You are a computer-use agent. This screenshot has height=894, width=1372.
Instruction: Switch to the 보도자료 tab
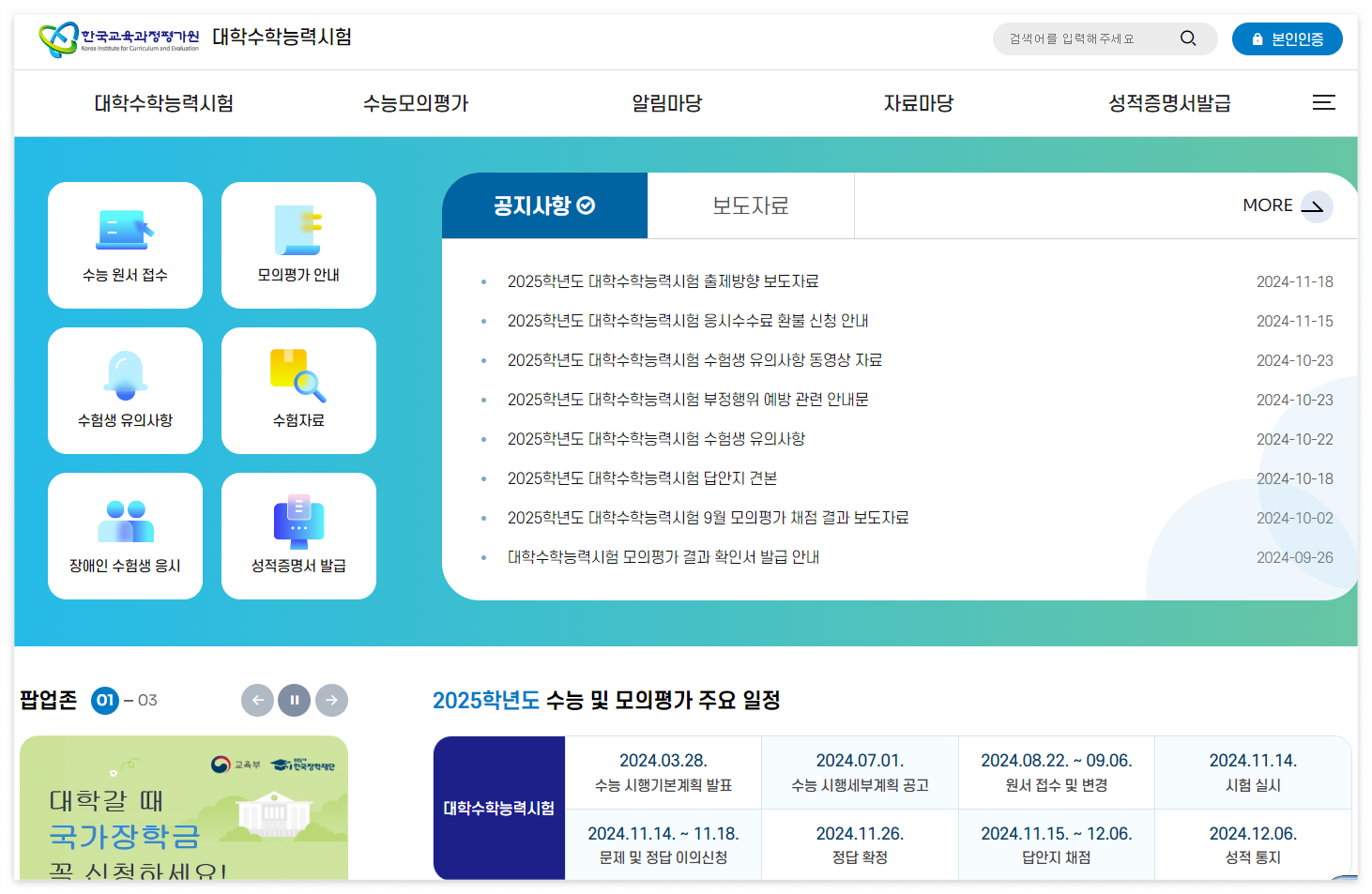point(750,205)
